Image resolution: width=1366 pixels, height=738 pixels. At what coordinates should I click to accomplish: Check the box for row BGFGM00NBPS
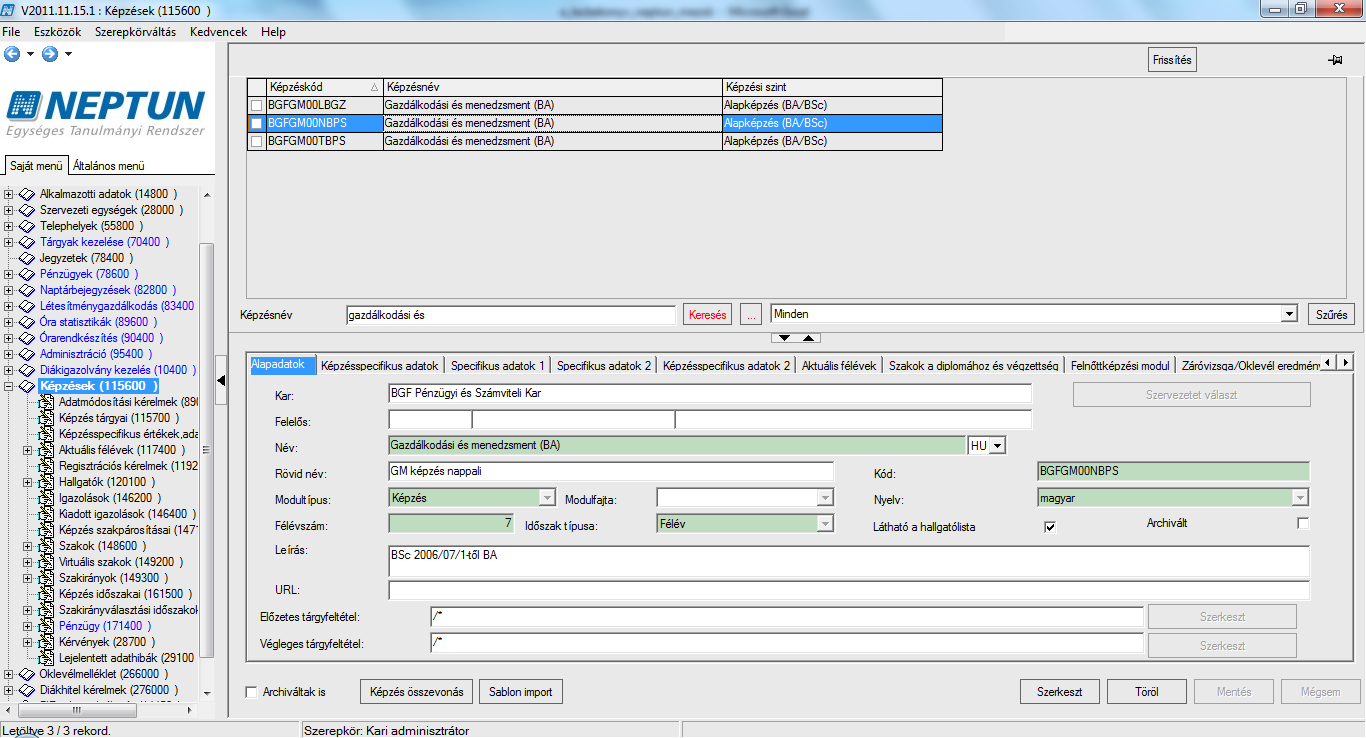(257, 123)
